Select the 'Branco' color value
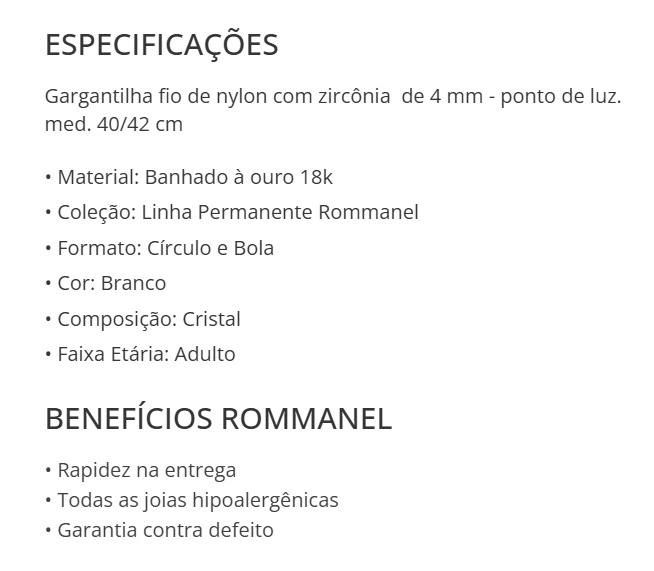 133,283
